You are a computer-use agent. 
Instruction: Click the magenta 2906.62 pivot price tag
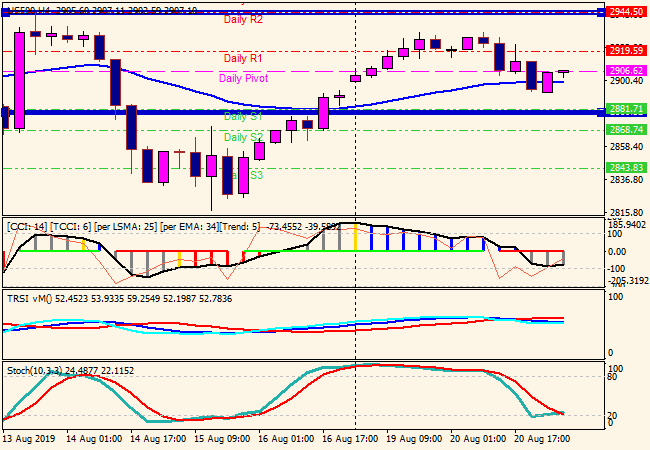click(626, 70)
